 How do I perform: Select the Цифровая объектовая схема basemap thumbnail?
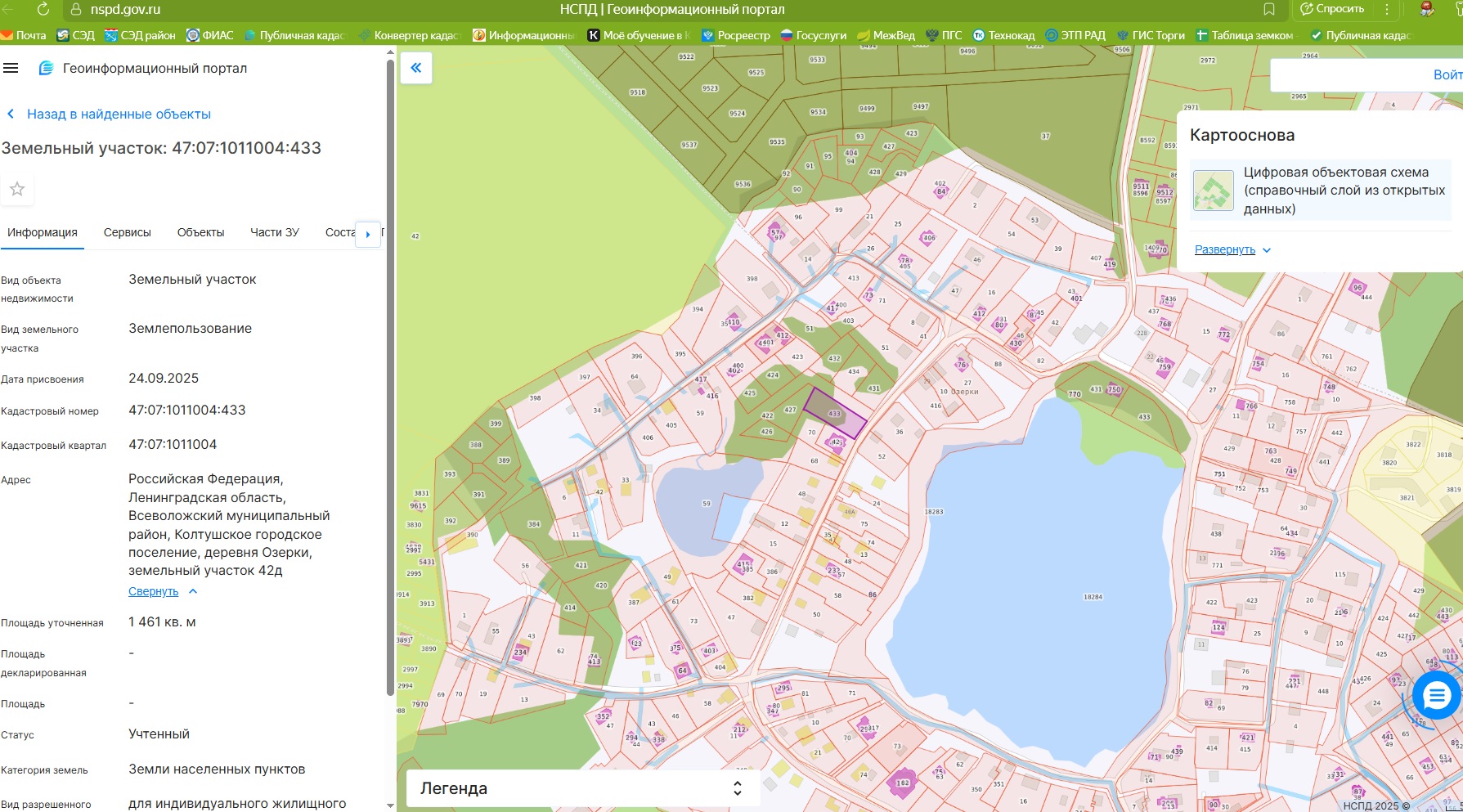tap(1213, 191)
